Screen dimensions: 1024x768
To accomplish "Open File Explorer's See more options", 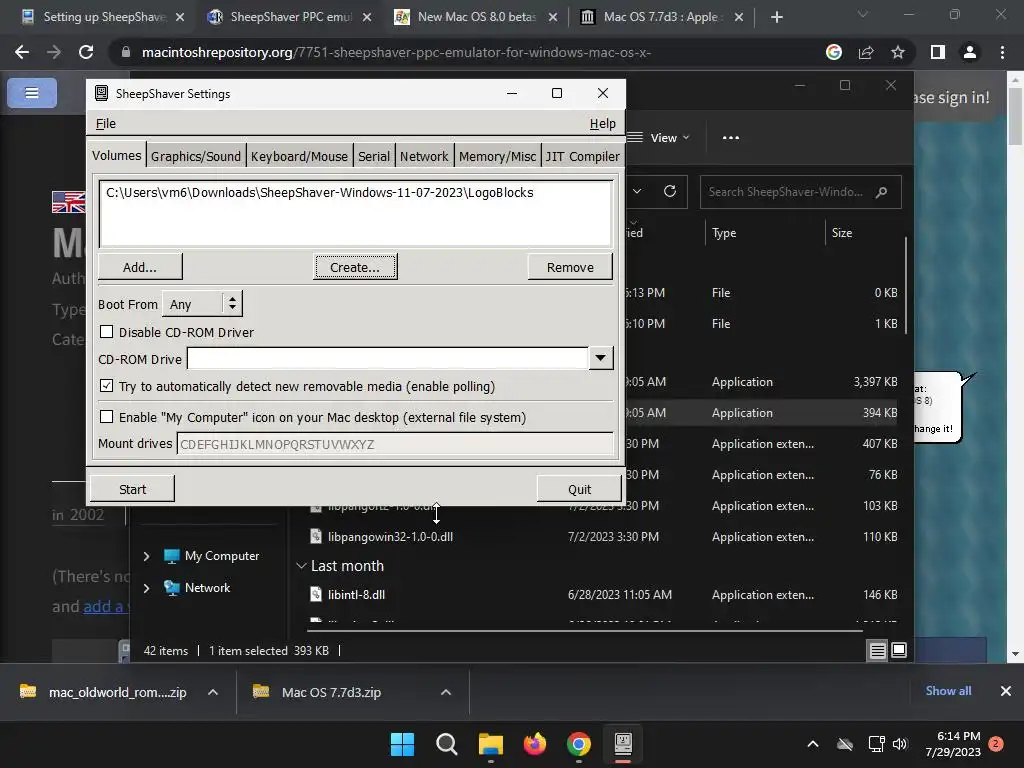I will click(x=731, y=138).
